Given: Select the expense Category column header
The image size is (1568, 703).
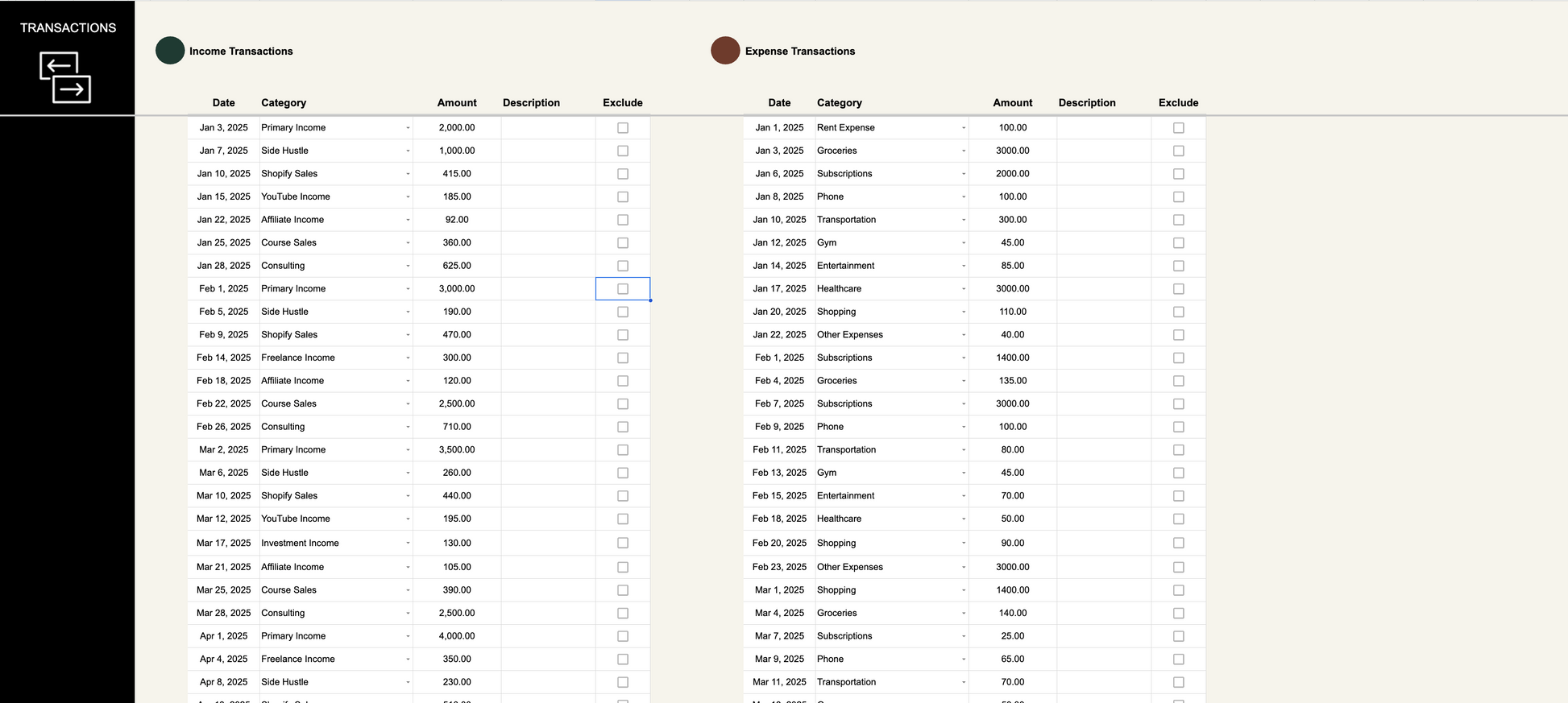Looking at the screenshot, I should (839, 103).
